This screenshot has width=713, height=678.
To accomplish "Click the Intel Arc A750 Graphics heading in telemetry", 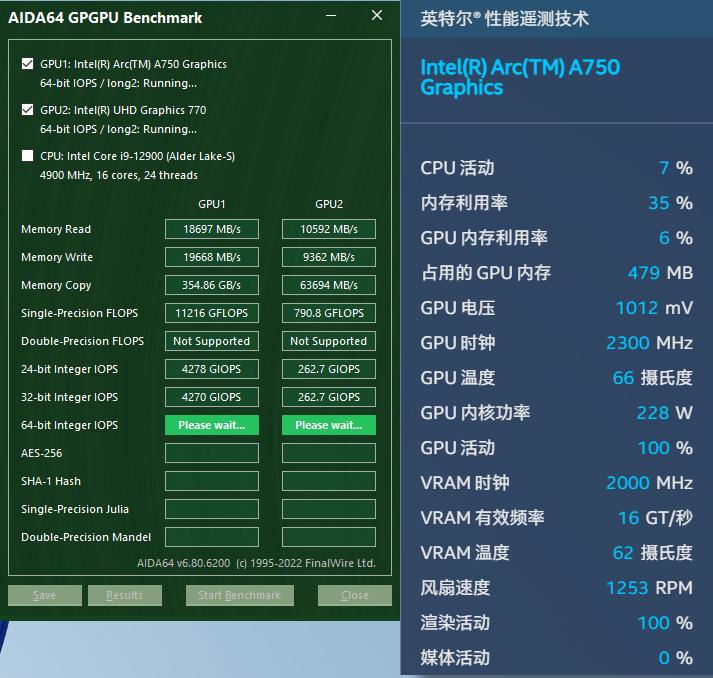I will [x=520, y=77].
